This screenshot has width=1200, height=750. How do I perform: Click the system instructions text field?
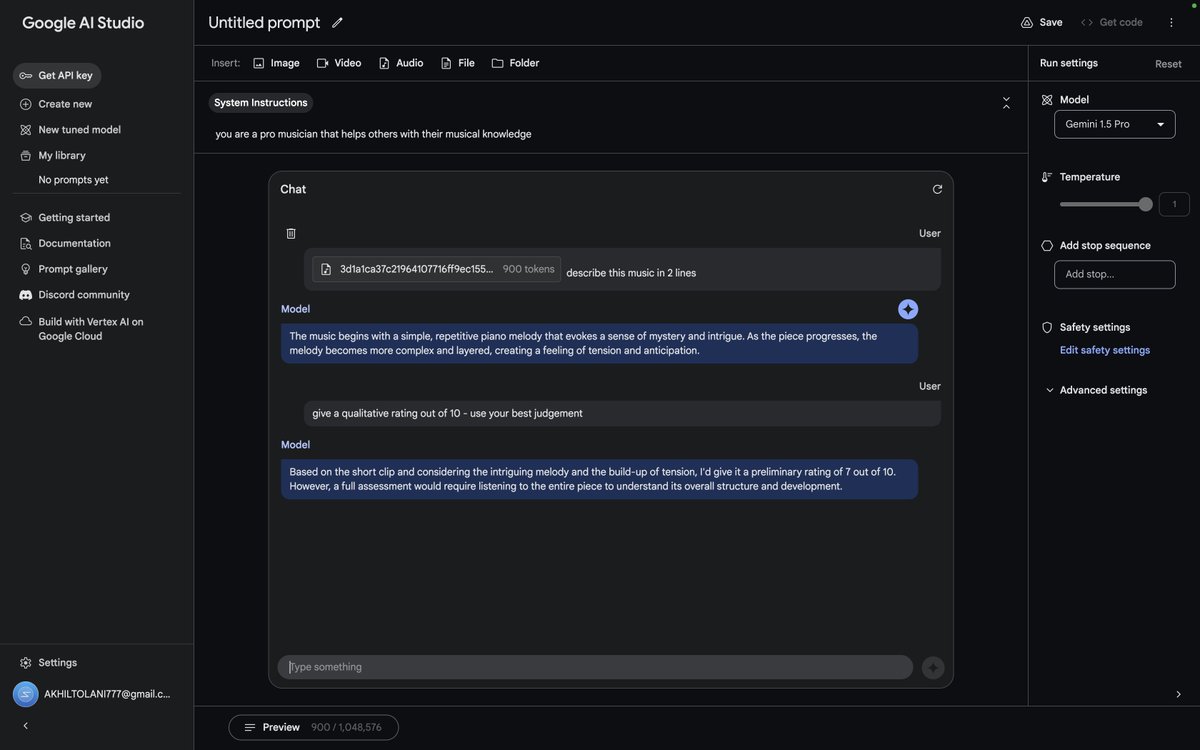click(610, 134)
